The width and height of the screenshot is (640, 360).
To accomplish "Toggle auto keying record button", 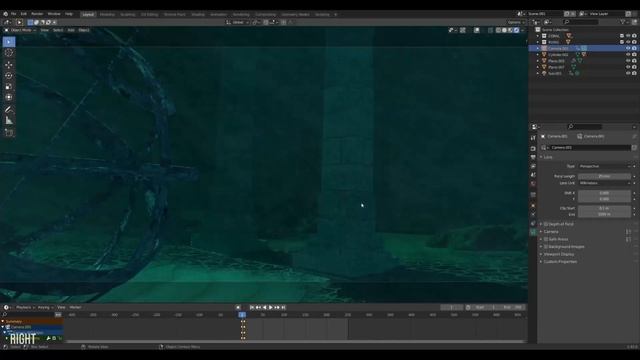I will 238,307.
